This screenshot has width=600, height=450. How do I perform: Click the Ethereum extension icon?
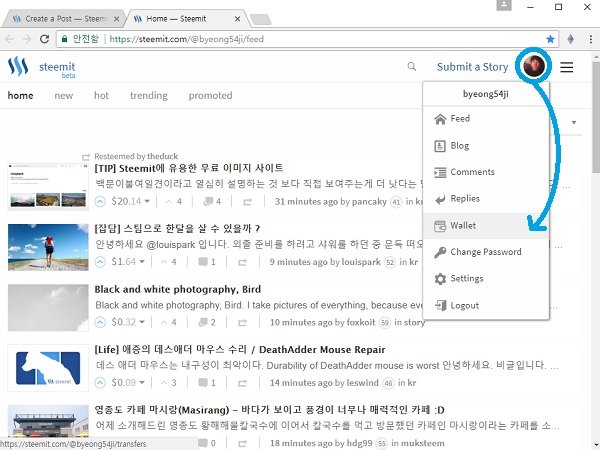click(x=571, y=39)
